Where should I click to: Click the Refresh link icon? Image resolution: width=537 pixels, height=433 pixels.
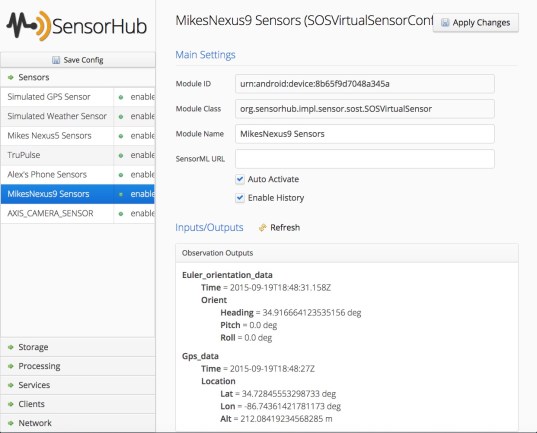pos(262,228)
